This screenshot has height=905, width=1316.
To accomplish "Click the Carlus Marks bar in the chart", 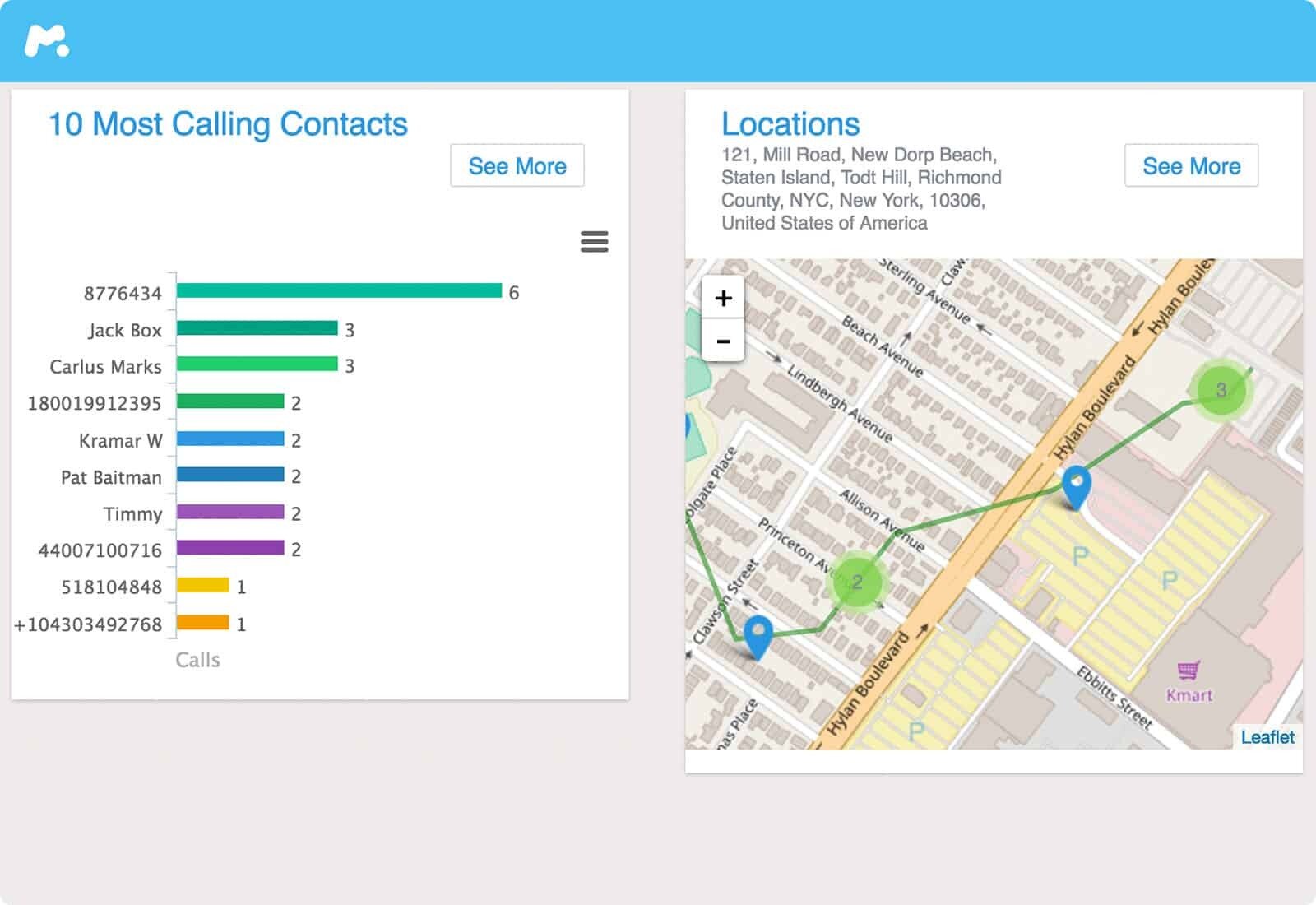I will 255,365.
